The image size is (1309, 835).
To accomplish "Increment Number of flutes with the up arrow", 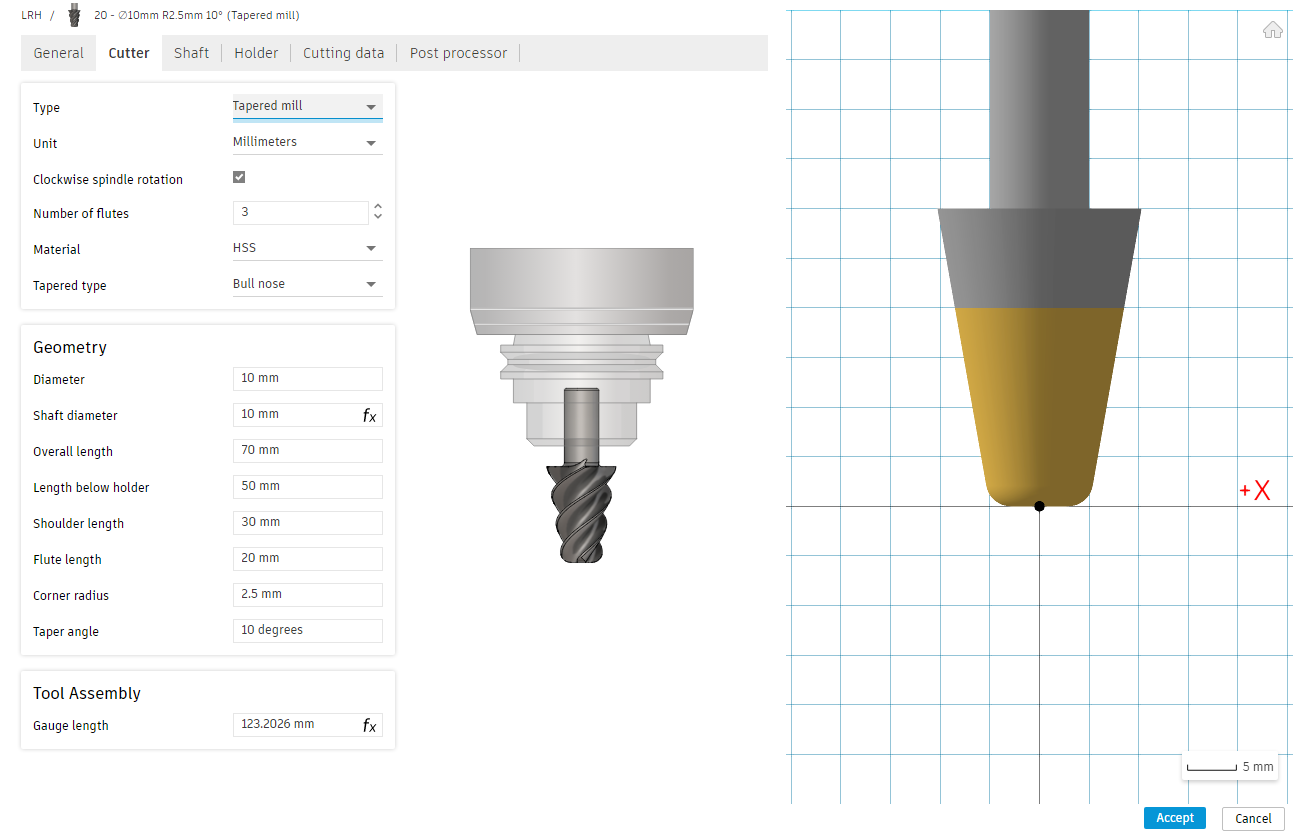I will [377, 206].
